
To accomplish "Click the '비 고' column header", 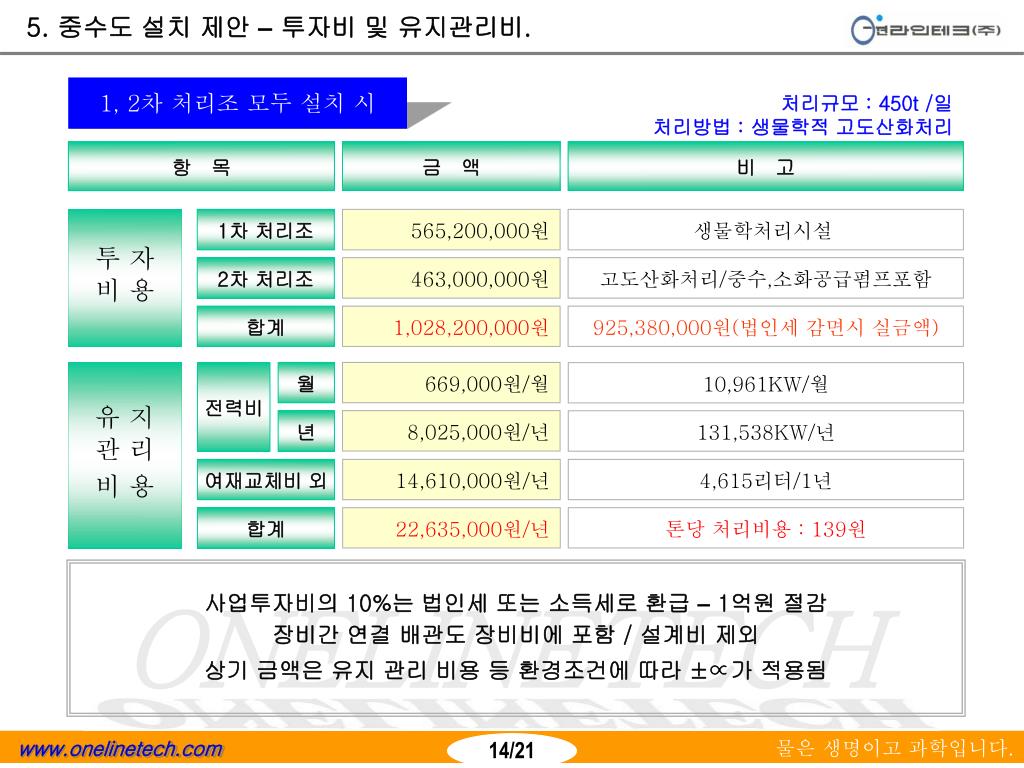I will click(765, 167).
